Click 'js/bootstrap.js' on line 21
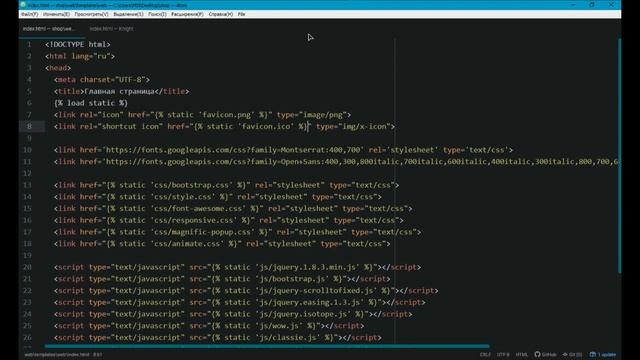Image resolution: width=640 pixels, height=360 pixels. pos(293,279)
